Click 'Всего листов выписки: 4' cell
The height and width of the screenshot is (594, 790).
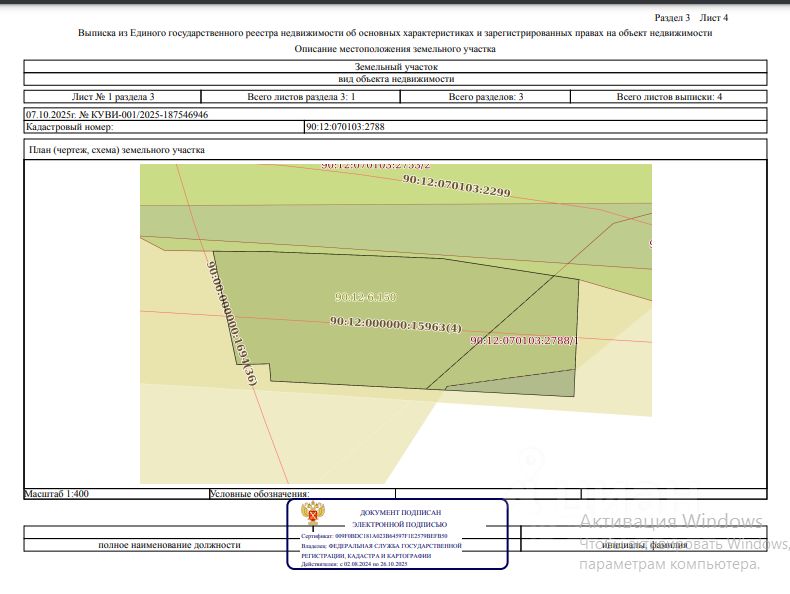pos(669,97)
